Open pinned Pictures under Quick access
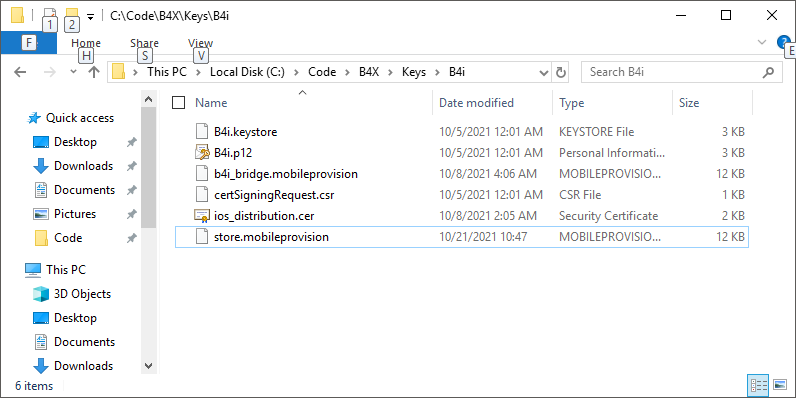 pyautogui.click(x=75, y=214)
